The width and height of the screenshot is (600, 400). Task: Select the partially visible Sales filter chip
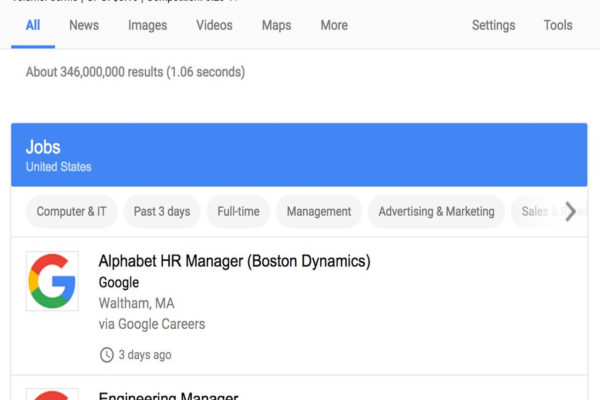535,211
